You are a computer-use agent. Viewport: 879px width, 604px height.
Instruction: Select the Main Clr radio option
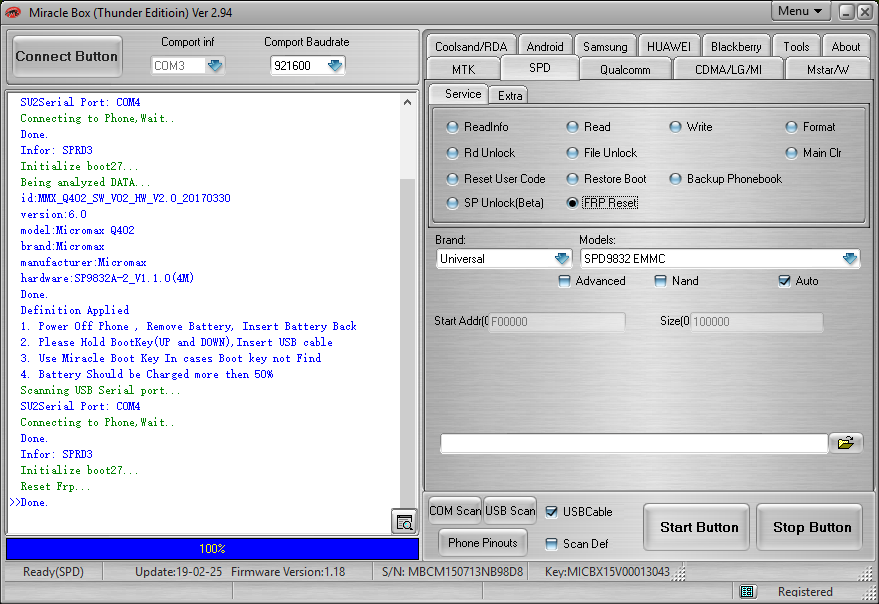pyautogui.click(x=813, y=153)
